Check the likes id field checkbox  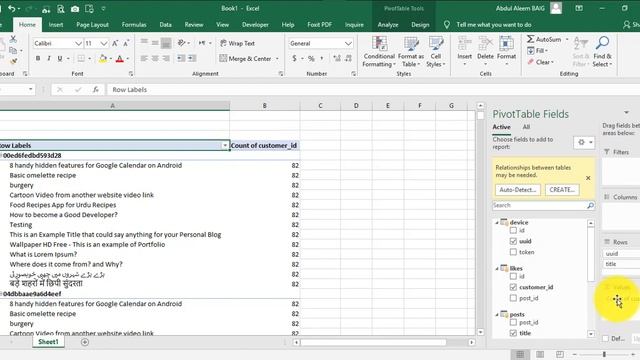point(513,276)
